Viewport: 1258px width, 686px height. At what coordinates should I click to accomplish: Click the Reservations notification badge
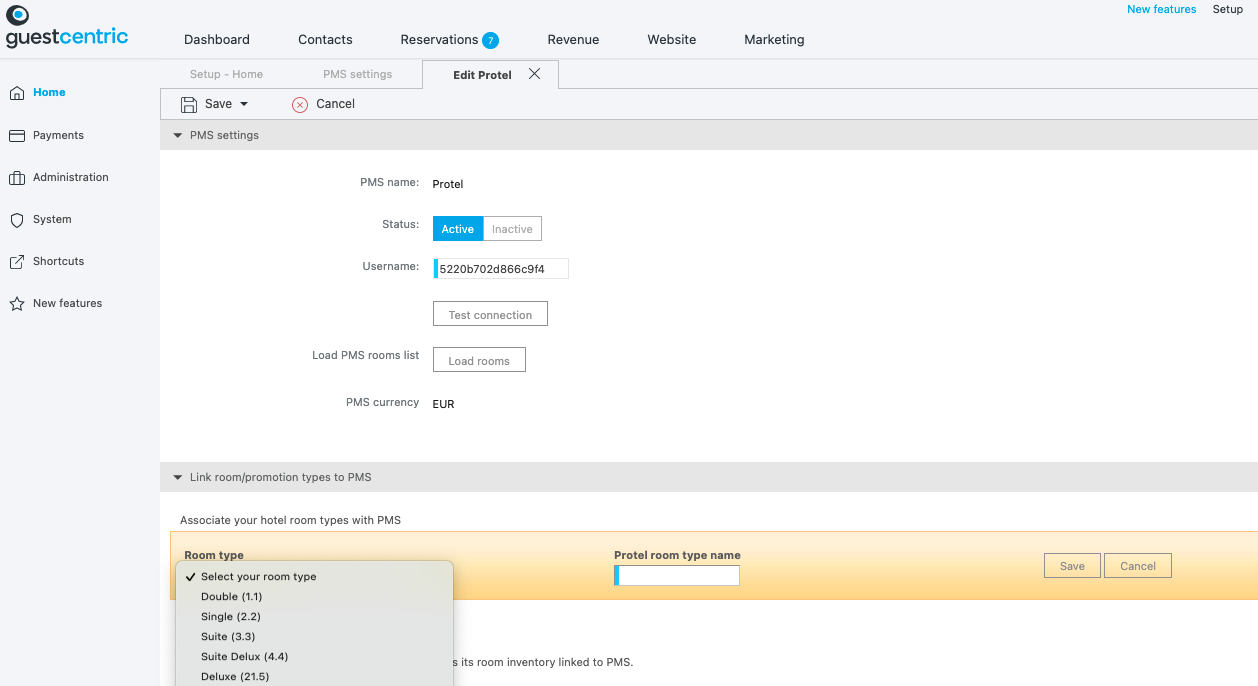[x=490, y=40]
